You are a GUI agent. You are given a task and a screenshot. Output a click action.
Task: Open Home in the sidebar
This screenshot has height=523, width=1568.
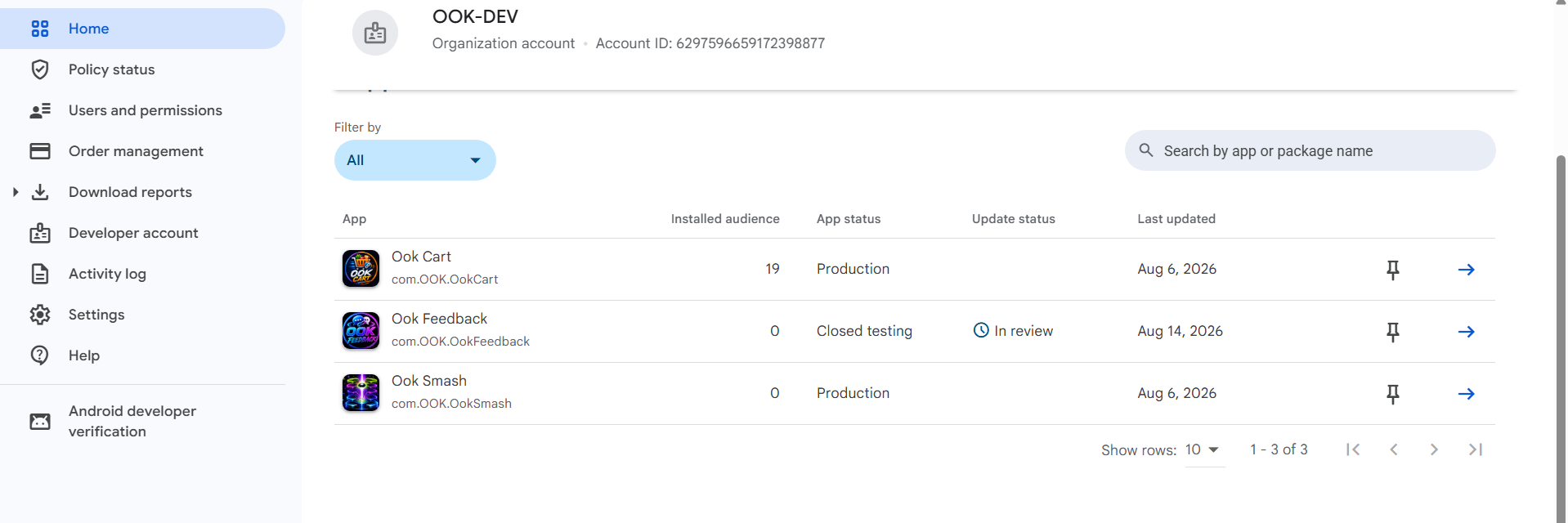[142, 29]
